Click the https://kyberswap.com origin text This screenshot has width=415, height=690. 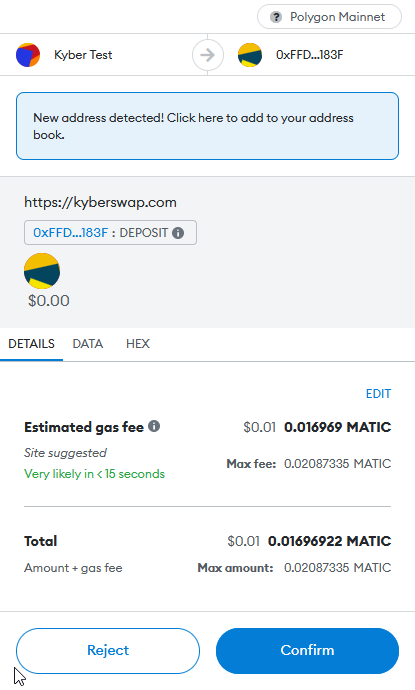[x=100, y=202]
